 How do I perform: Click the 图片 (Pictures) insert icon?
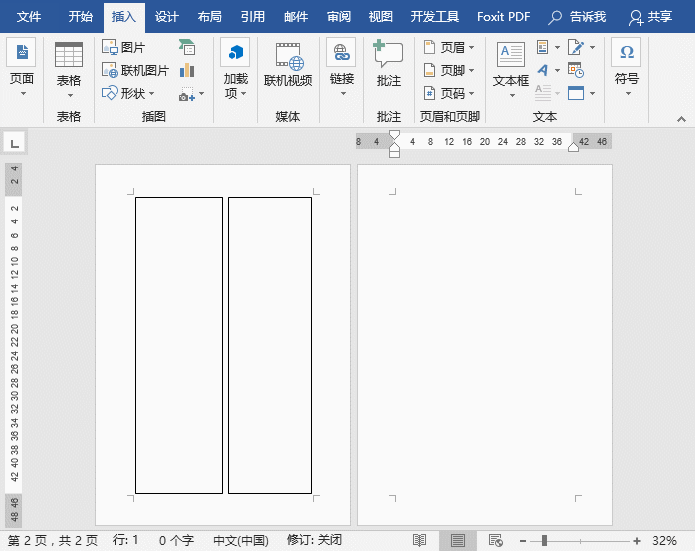pos(124,48)
